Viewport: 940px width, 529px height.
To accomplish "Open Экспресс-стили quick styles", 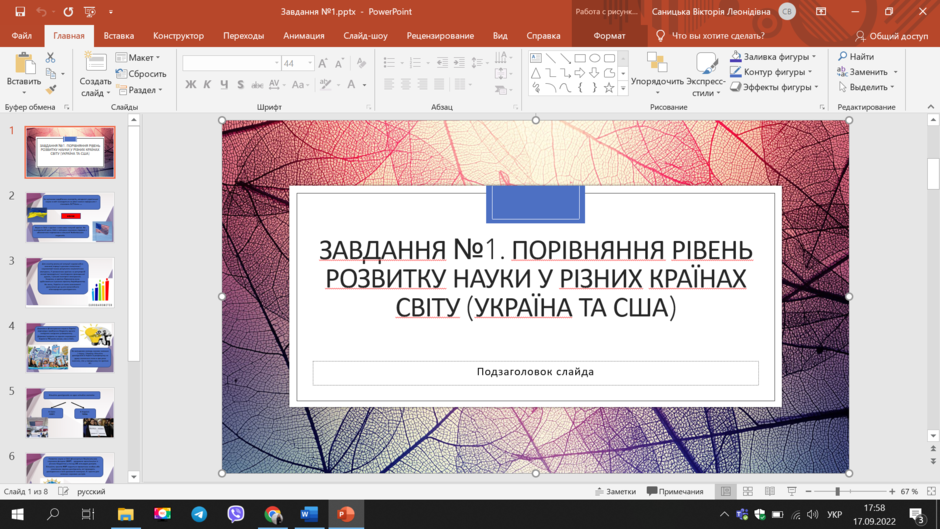I will tap(706, 74).
